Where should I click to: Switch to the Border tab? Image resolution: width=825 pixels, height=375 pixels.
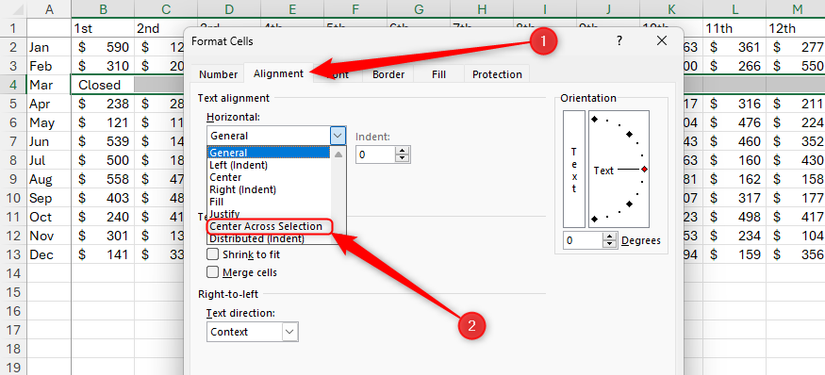[388, 74]
